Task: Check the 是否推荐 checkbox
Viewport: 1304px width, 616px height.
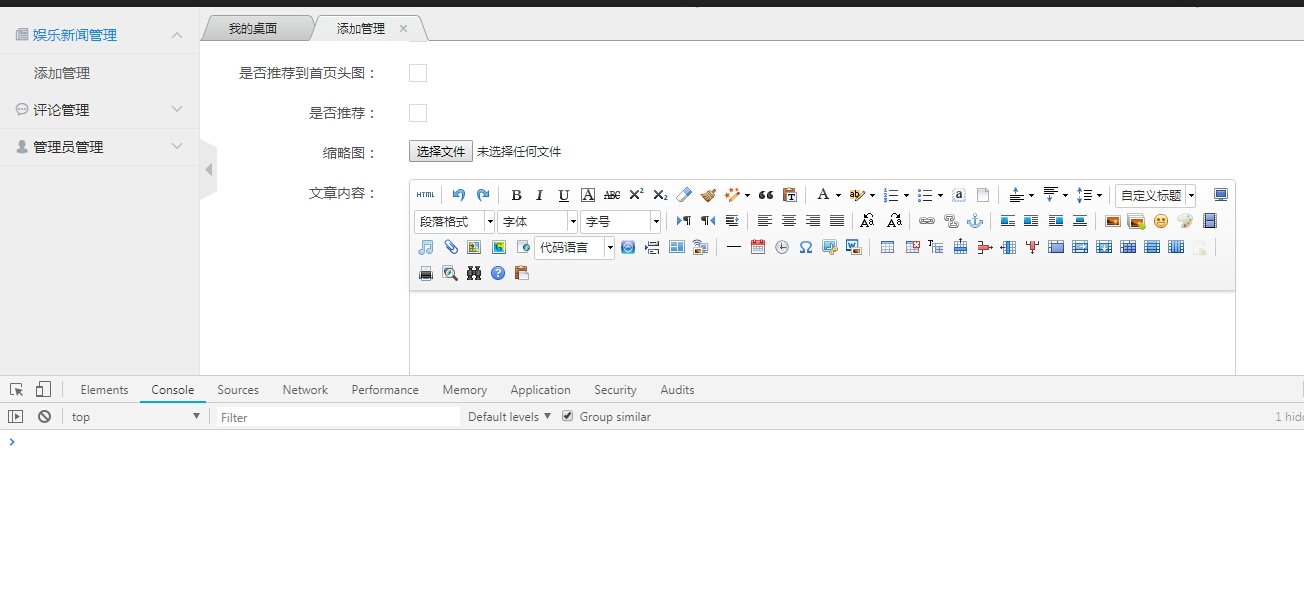Action: click(418, 113)
